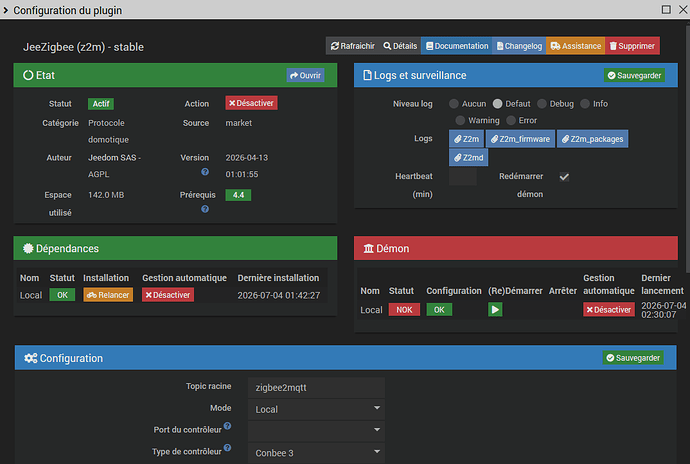Click Désactiver in the Action row

pos(251,103)
